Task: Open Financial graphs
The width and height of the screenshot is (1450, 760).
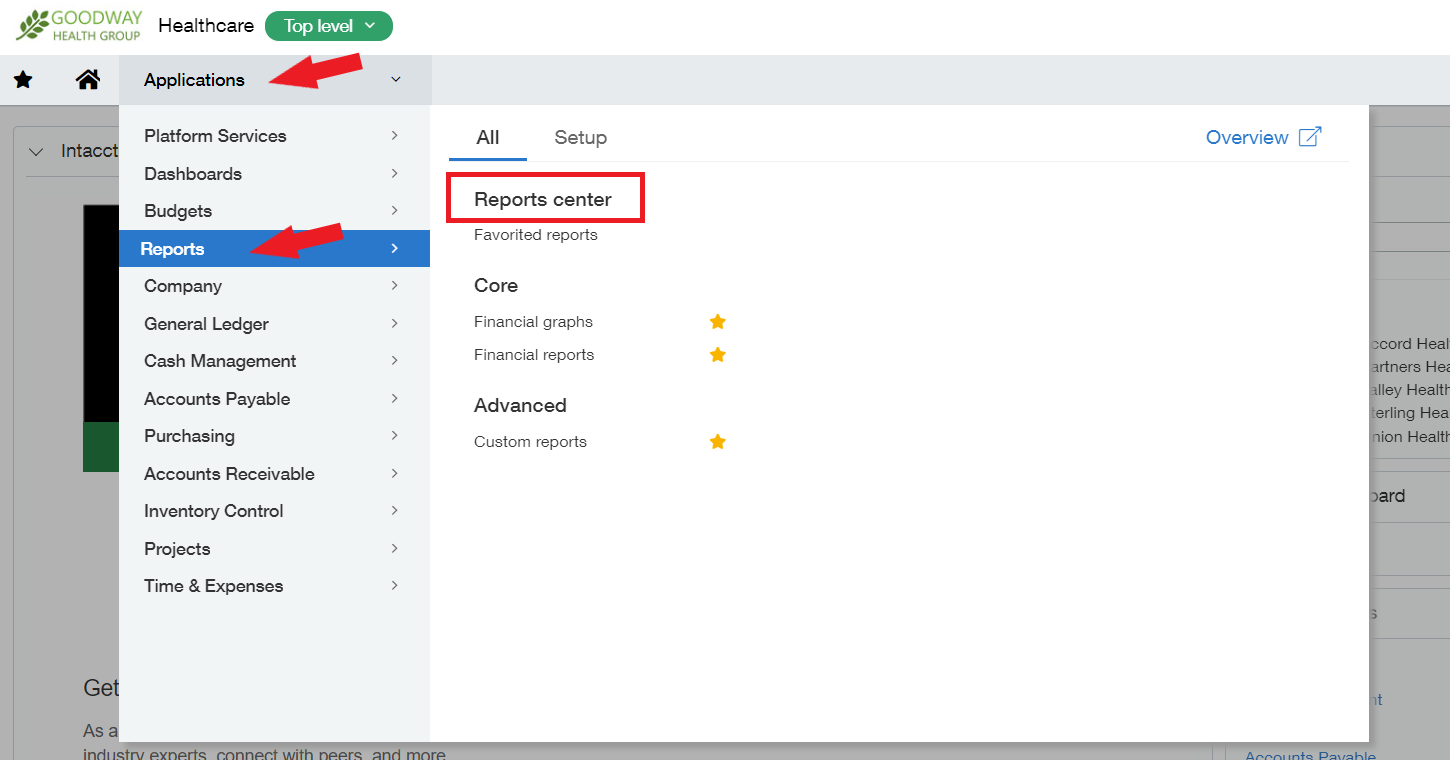Action: [533, 322]
